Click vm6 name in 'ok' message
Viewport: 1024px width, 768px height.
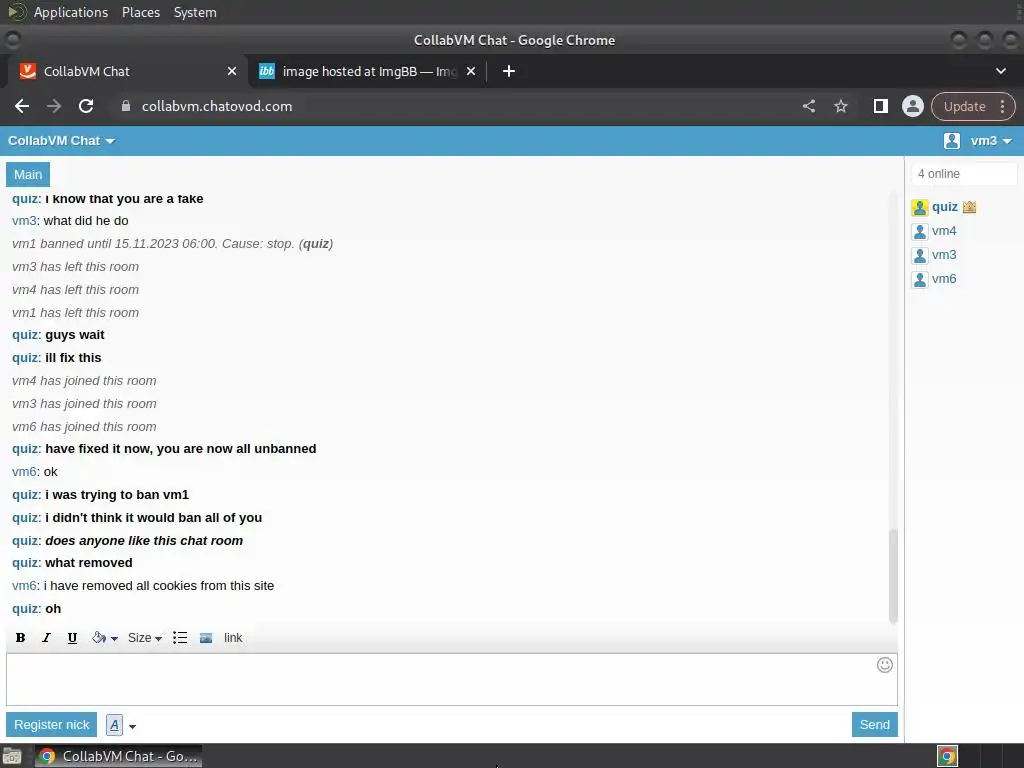coord(24,472)
